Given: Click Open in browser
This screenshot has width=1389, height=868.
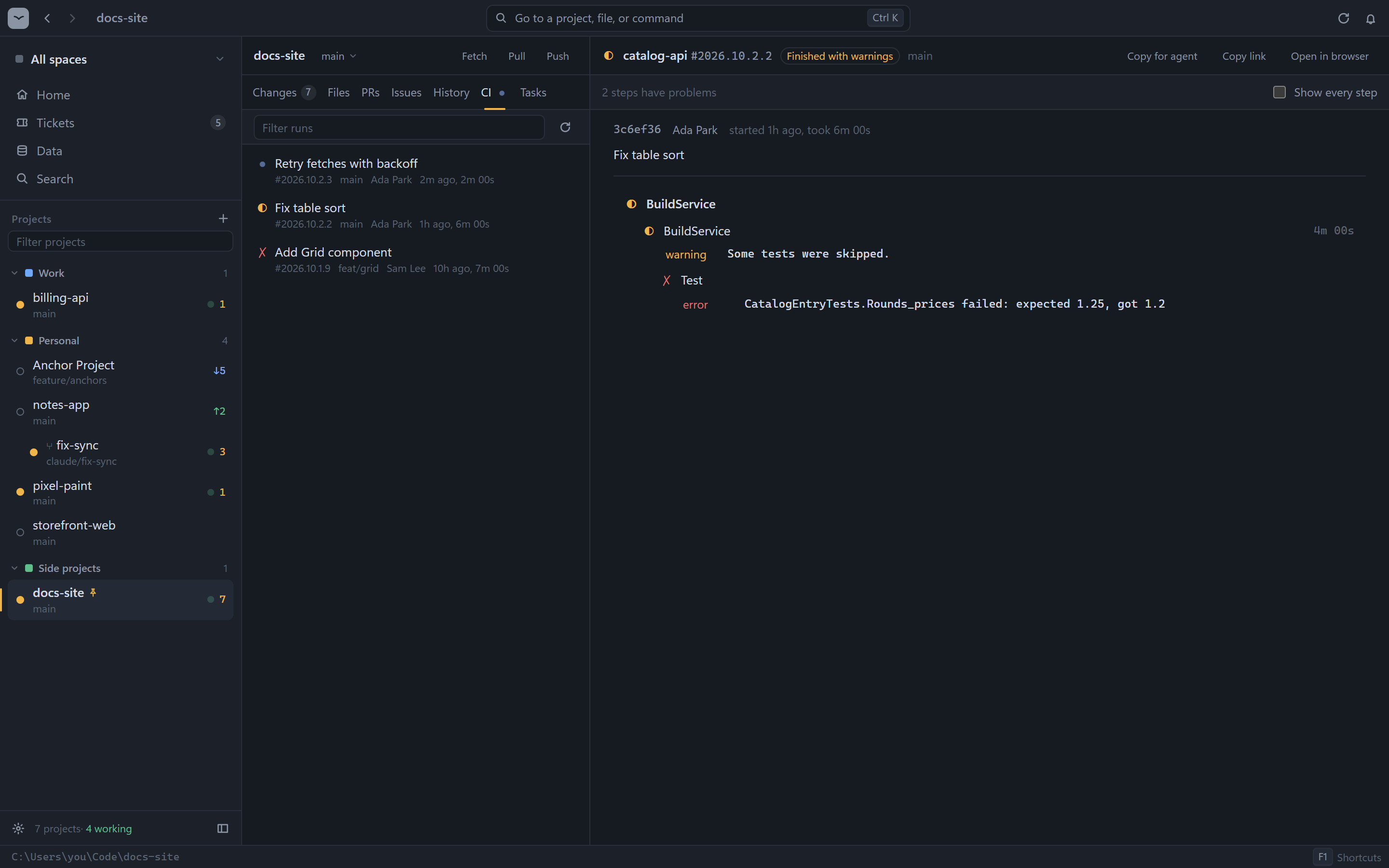Looking at the screenshot, I should [1329, 56].
